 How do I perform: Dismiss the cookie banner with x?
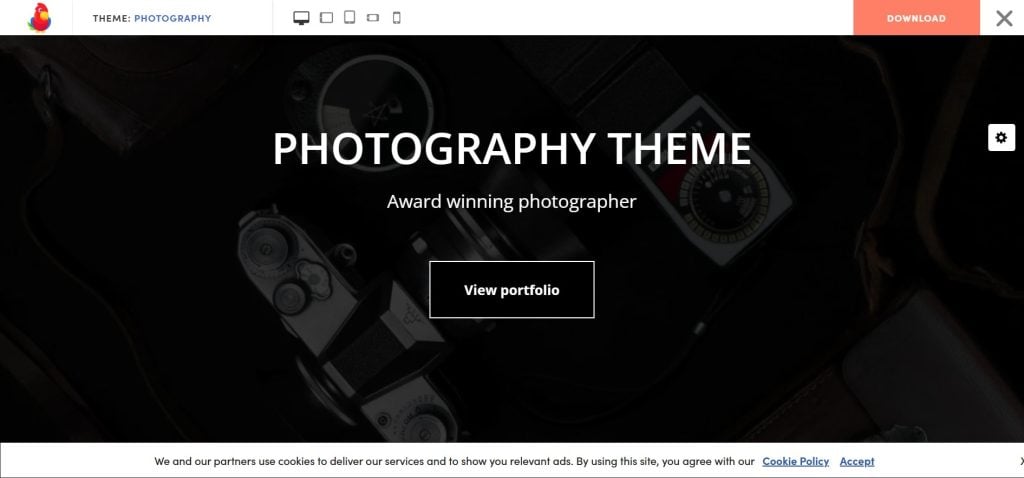click(1021, 461)
